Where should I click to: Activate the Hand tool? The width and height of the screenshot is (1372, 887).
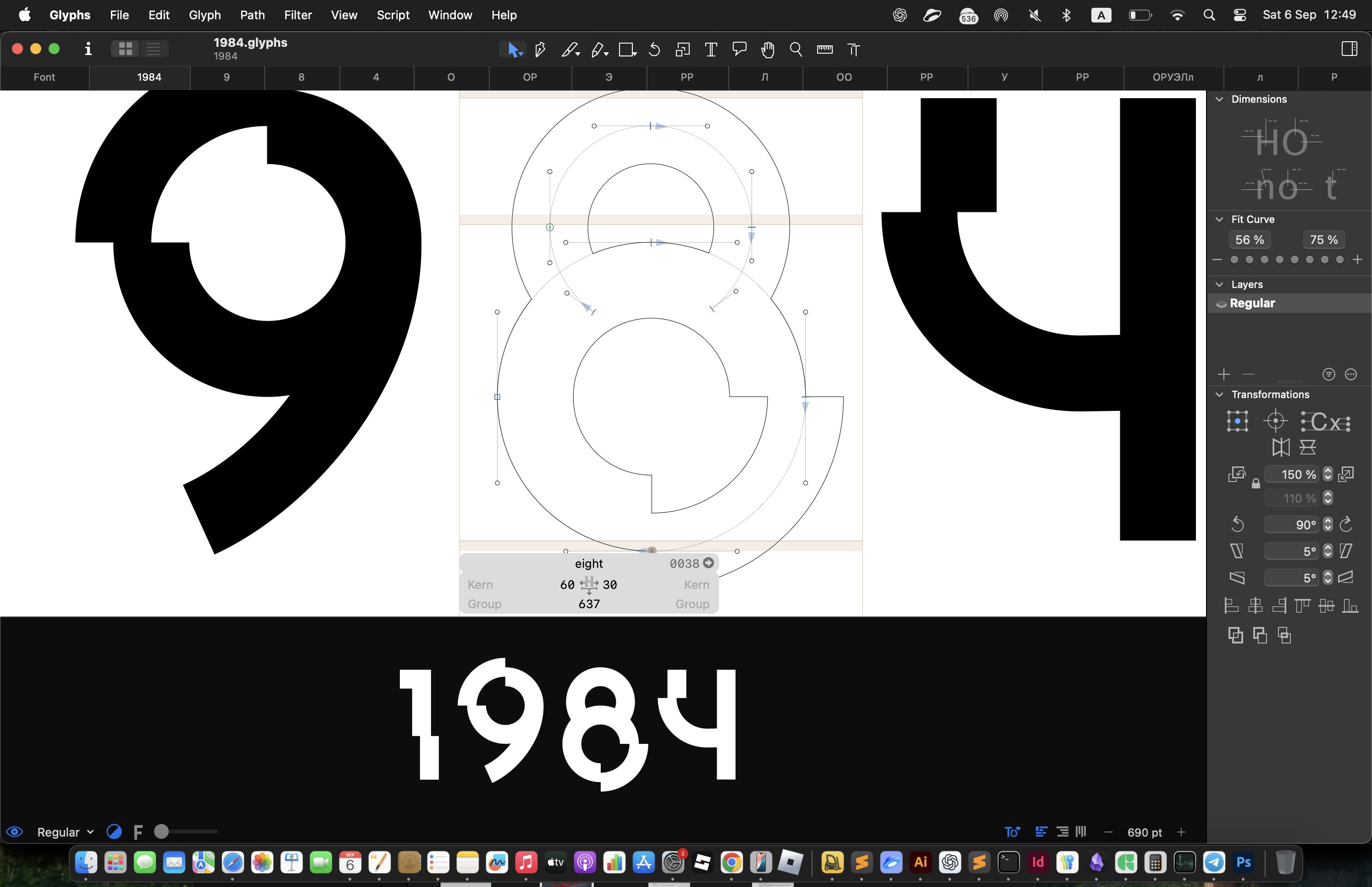click(768, 50)
